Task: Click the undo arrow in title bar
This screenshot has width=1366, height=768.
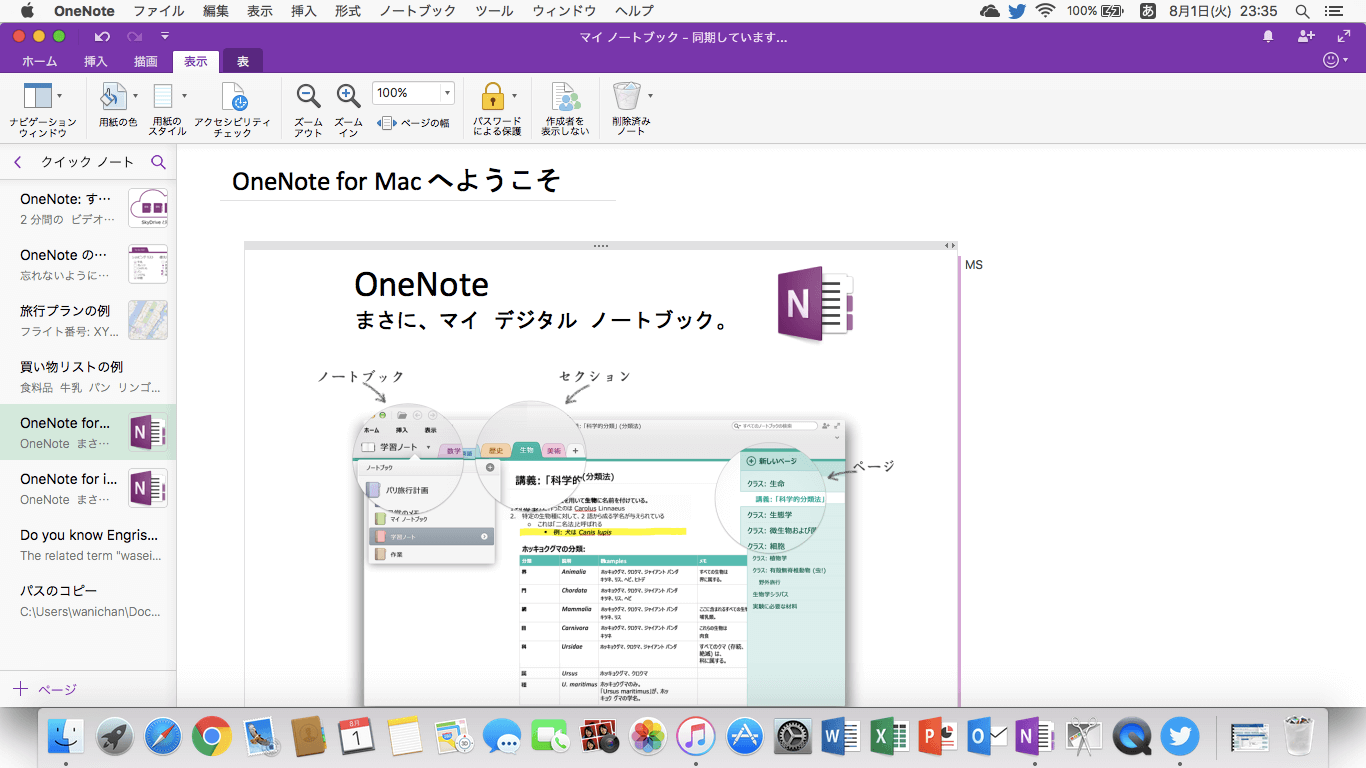Action: point(102,37)
